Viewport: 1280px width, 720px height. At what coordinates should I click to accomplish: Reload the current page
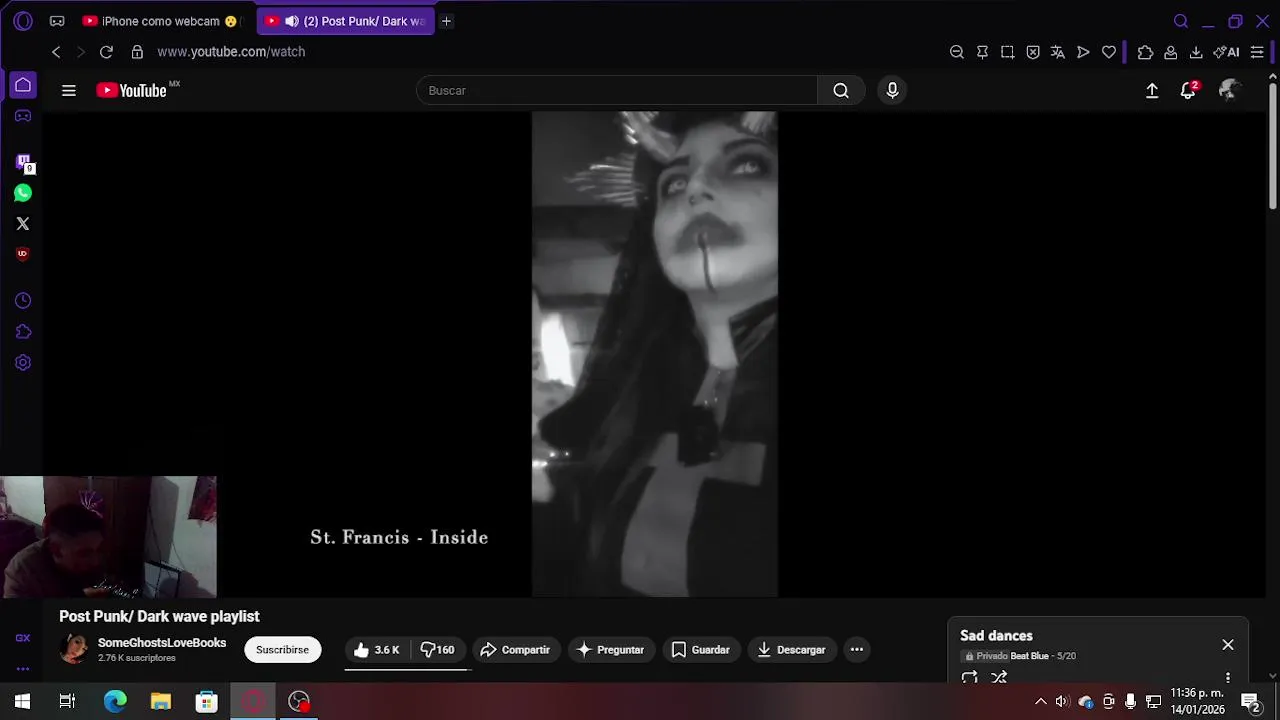click(x=107, y=52)
